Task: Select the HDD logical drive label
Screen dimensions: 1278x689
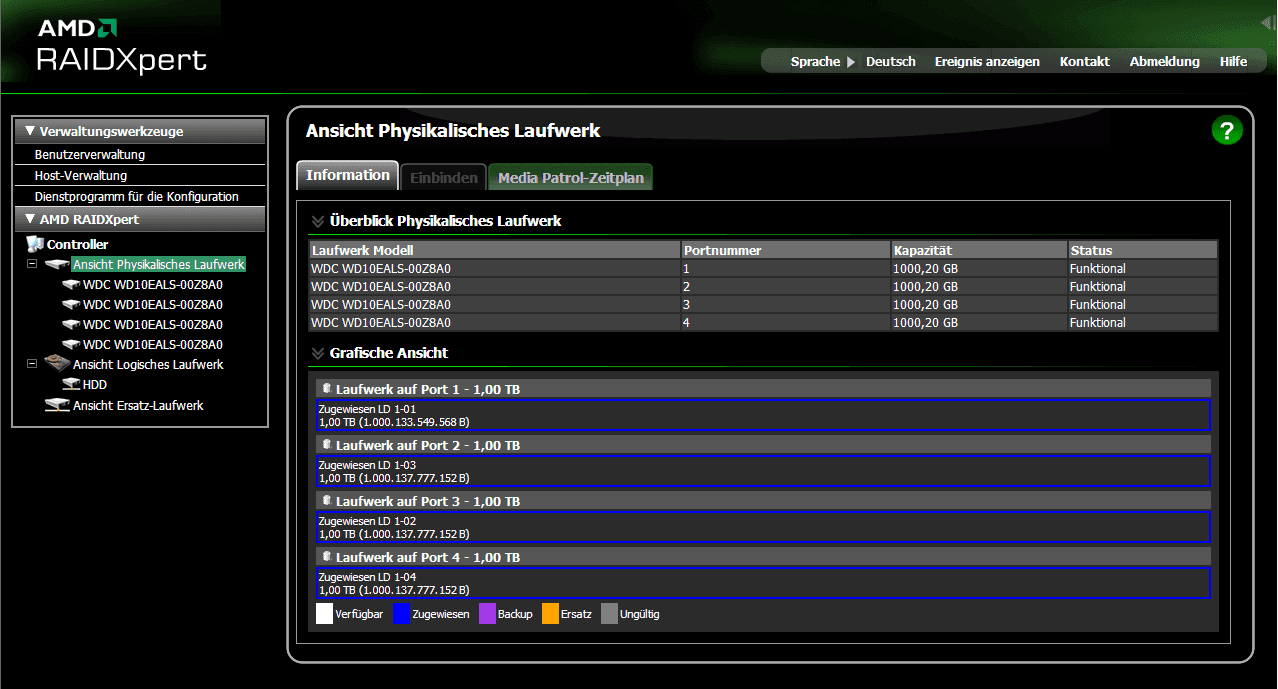Action: [95, 385]
